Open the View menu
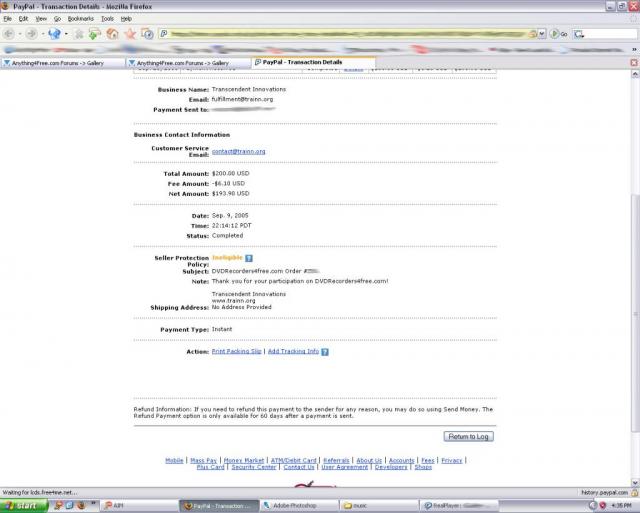Screen dimensions: 640x513 click(x=41, y=19)
